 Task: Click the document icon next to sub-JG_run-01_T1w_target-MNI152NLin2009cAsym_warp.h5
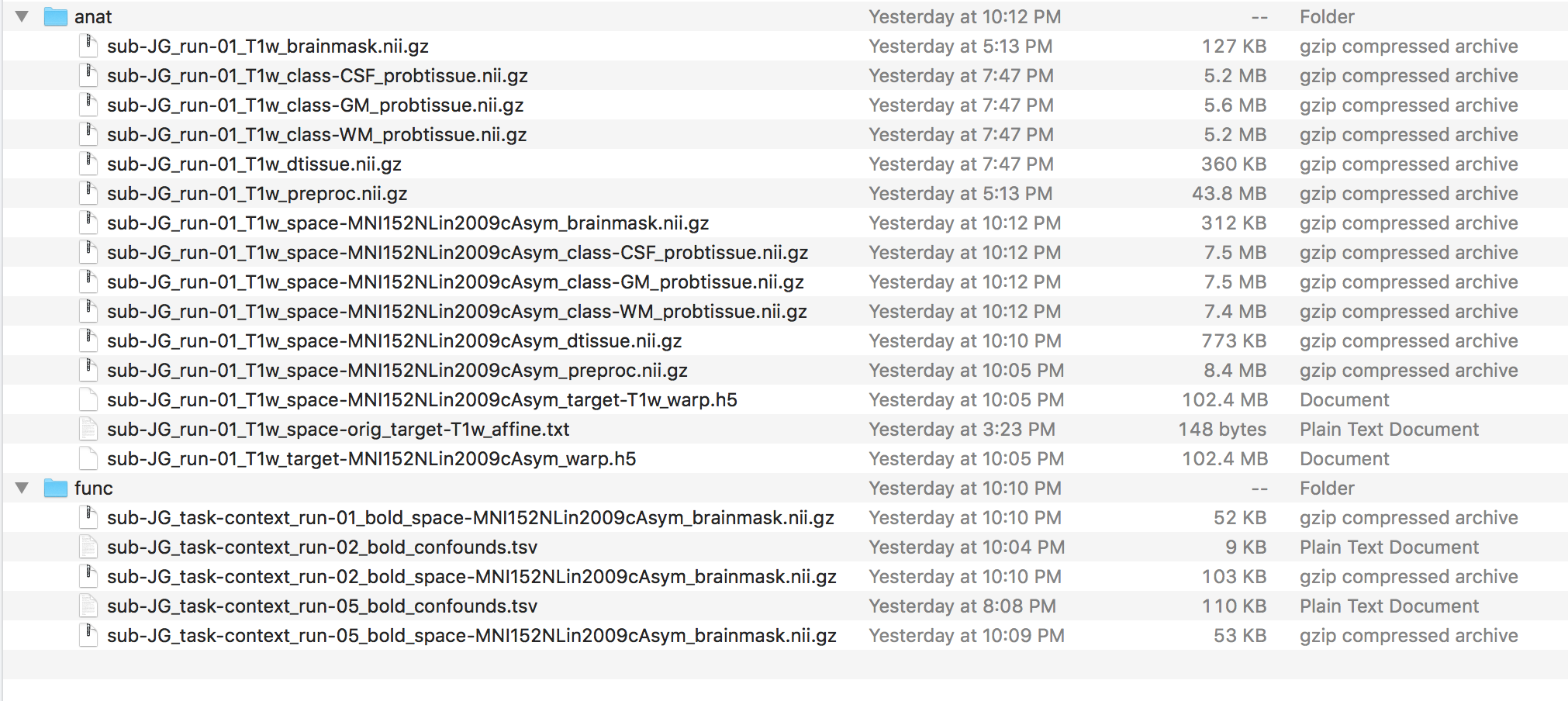pos(89,458)
